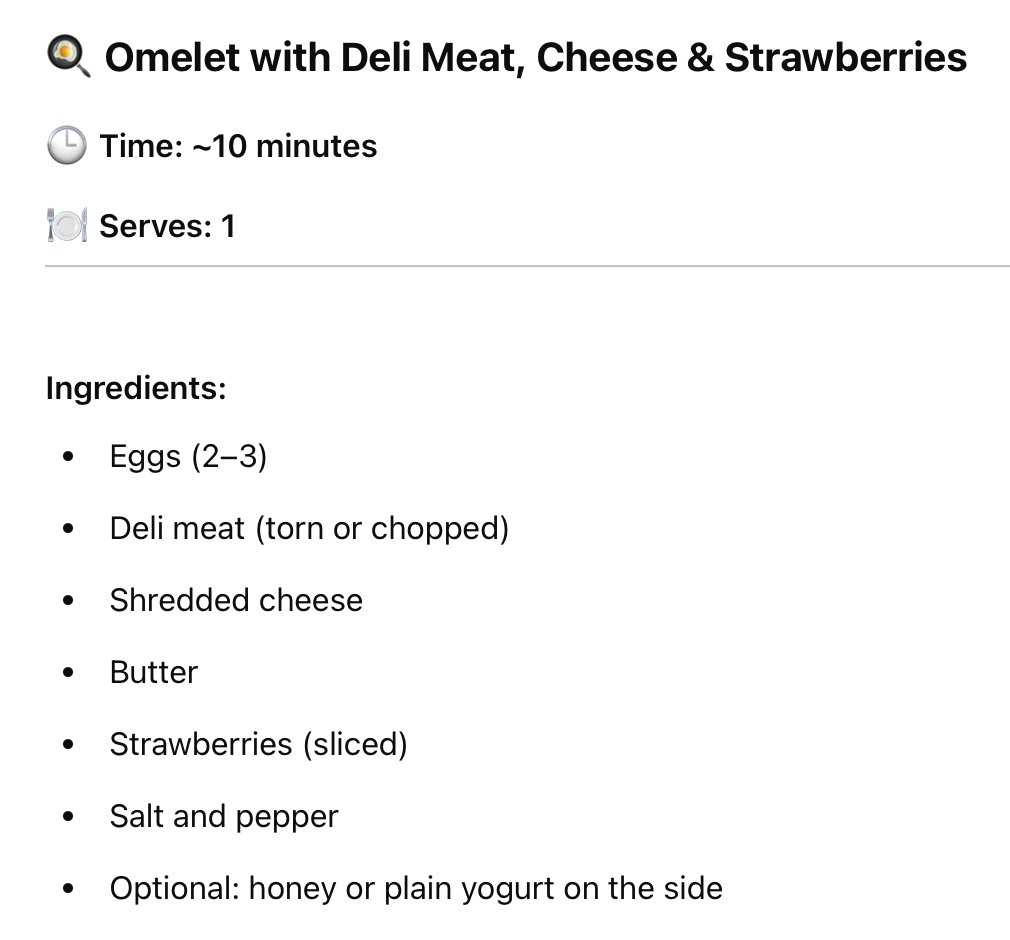
Task: Click the bullet before Eggs (2–3)
Action: (x=68, y=457)
